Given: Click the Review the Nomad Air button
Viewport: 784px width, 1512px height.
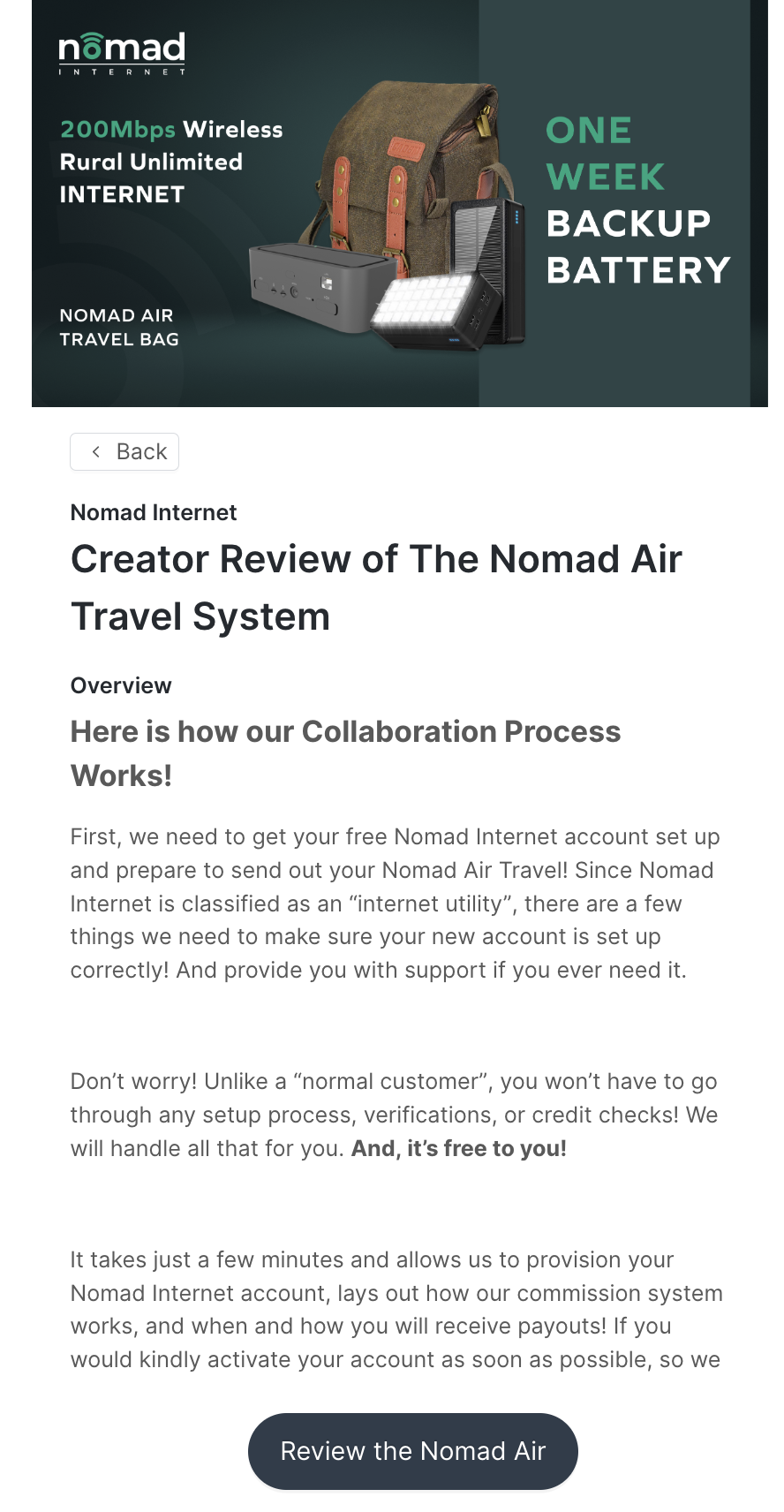Looking at the screenshot, I should coord(412,1451).
